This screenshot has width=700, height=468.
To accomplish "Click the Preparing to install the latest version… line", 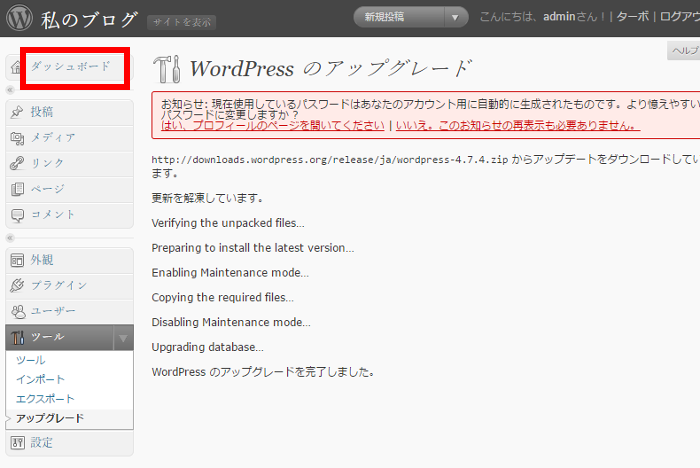I will pyautogui.click(x=253, y=248).
